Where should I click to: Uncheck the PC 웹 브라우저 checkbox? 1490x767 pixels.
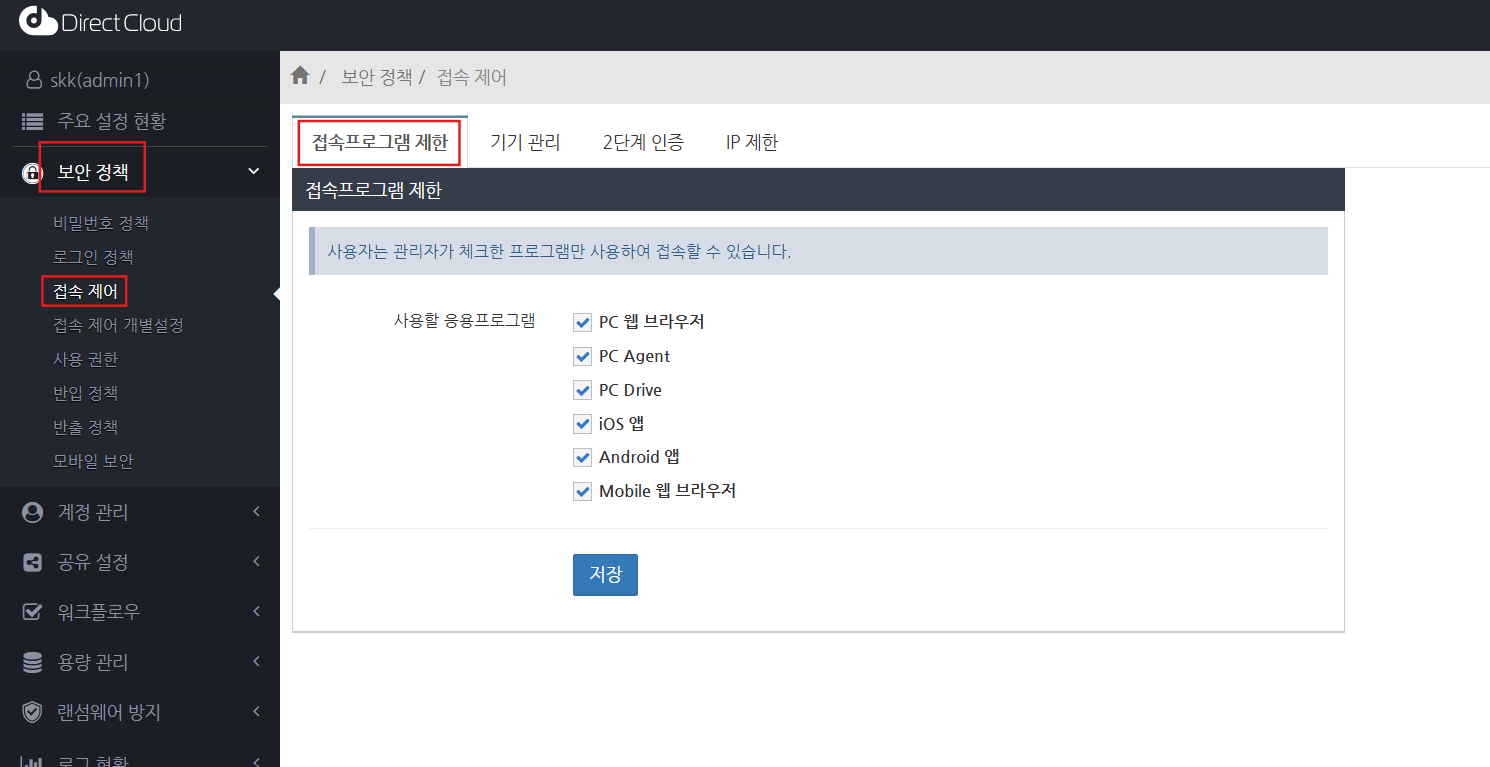coord(583,322)
